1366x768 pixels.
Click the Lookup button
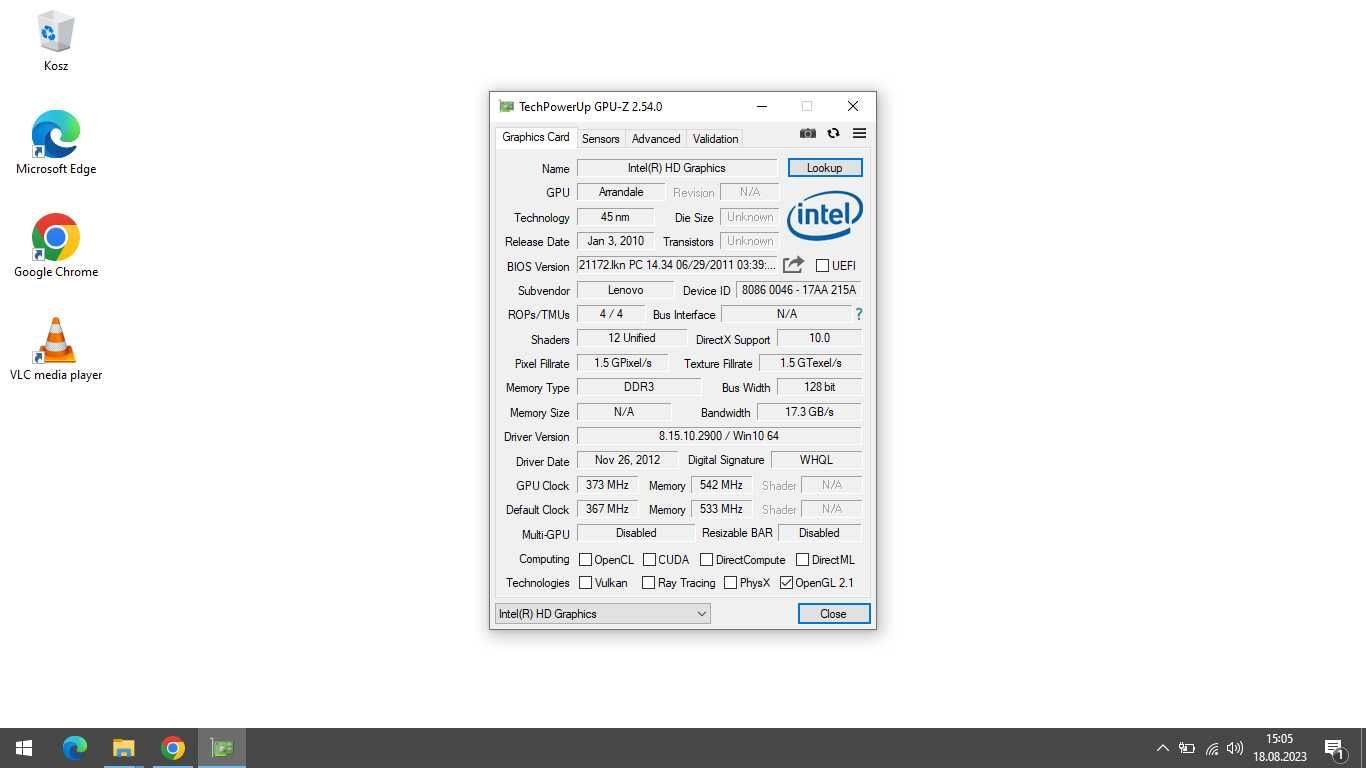point(825,168)
